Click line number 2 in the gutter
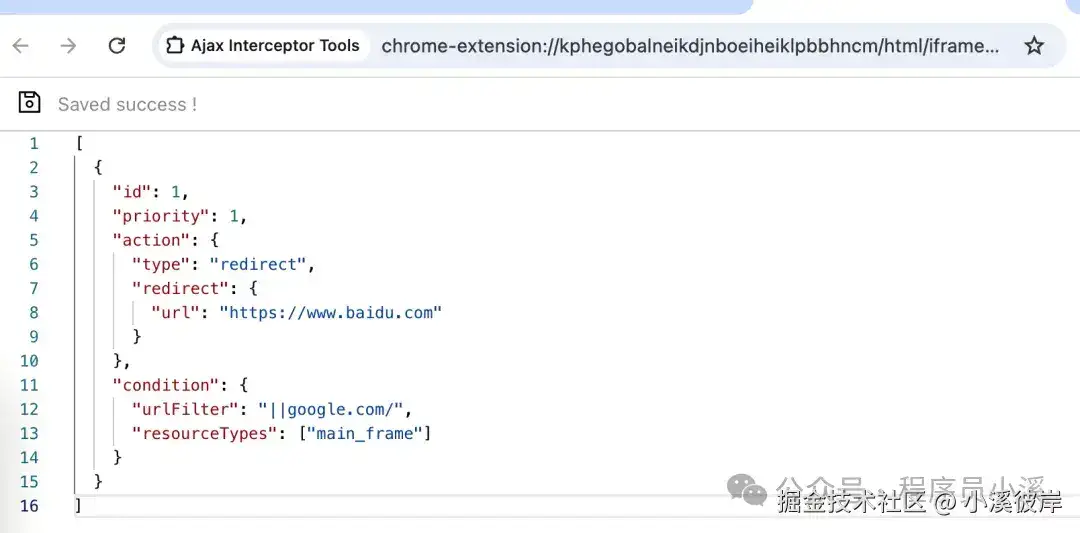Image resolution: width=1080 pixels, height=533 pixels. point(34,168)
